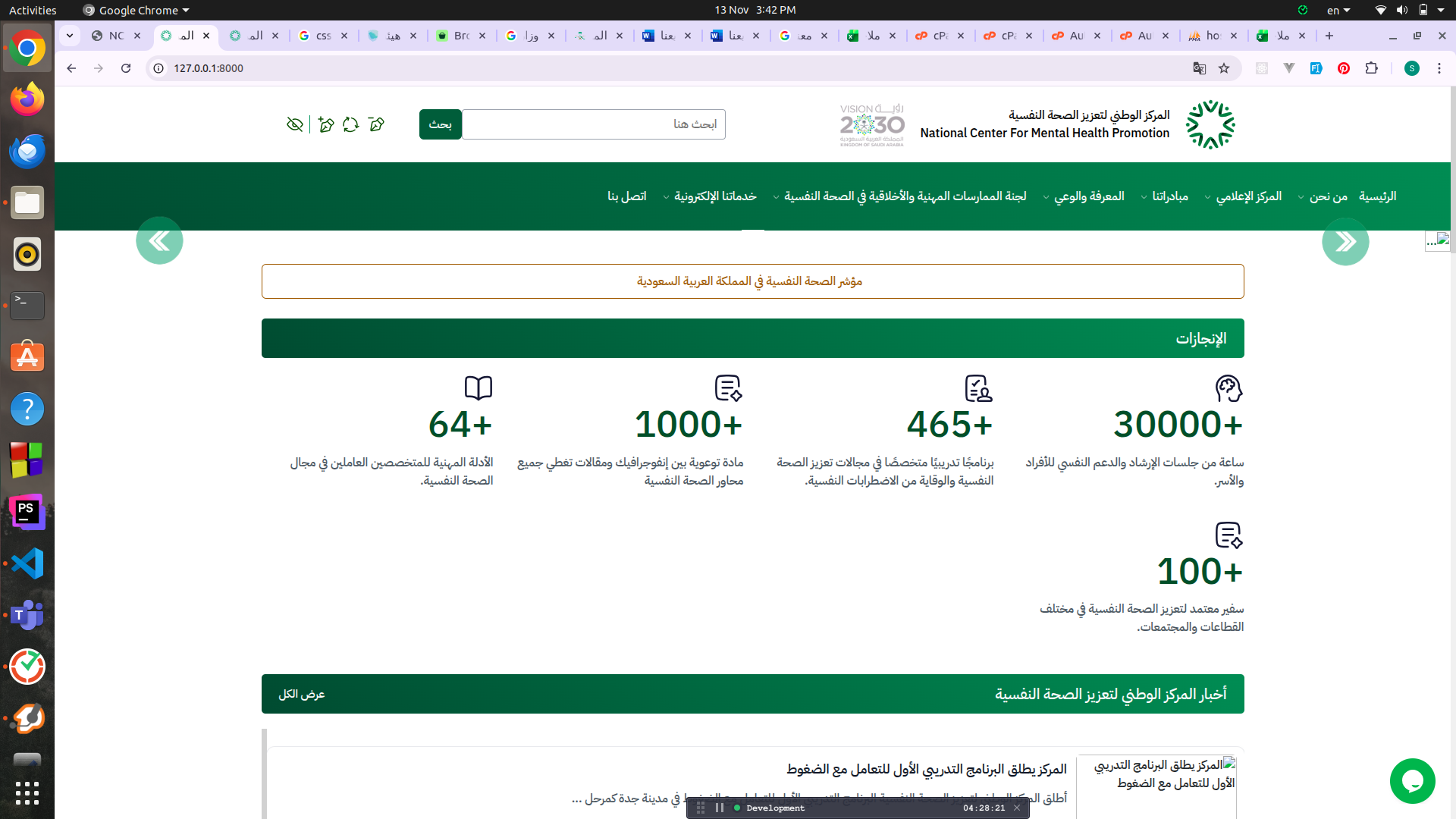Expand the خدماتنا الإلكترونية dropdown menu

pyautogui.click(x=714, y=196)
